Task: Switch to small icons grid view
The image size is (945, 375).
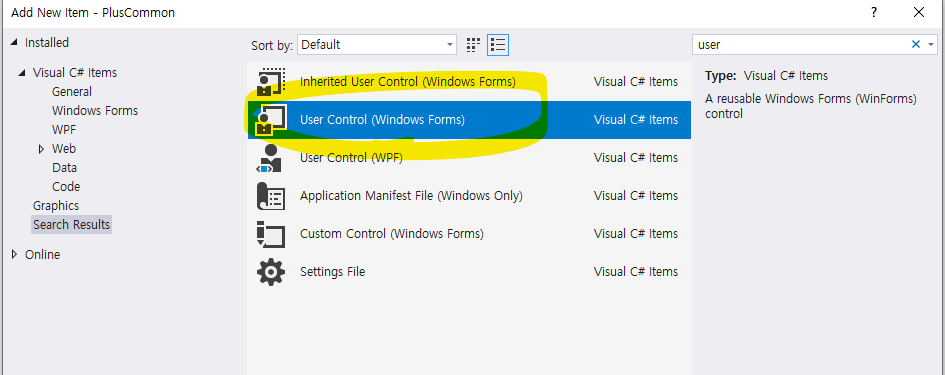Action: pos(473,45)
